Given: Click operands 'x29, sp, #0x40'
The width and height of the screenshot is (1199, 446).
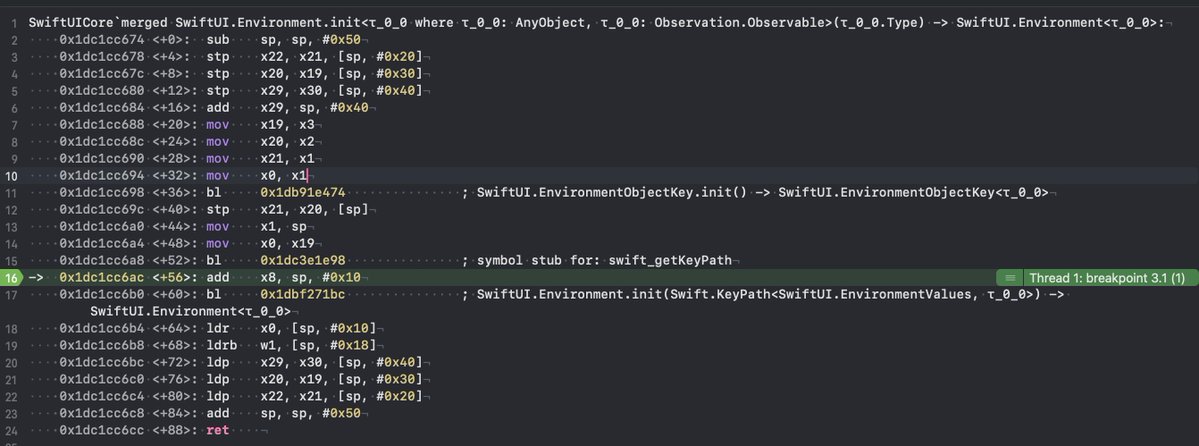Looking at the screenshot, I should (x=314, y=108).
